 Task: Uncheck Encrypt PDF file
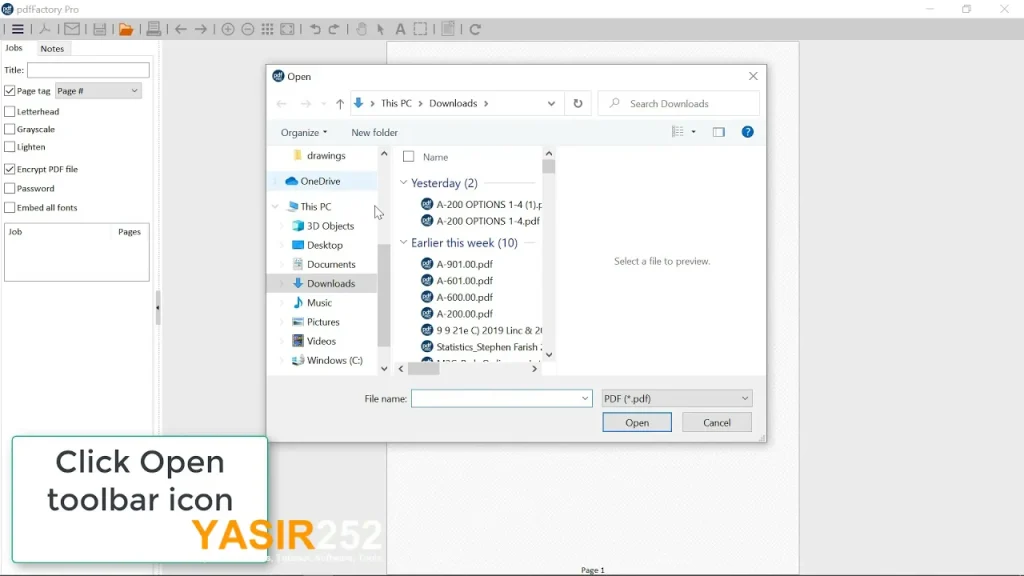point(10,169)
